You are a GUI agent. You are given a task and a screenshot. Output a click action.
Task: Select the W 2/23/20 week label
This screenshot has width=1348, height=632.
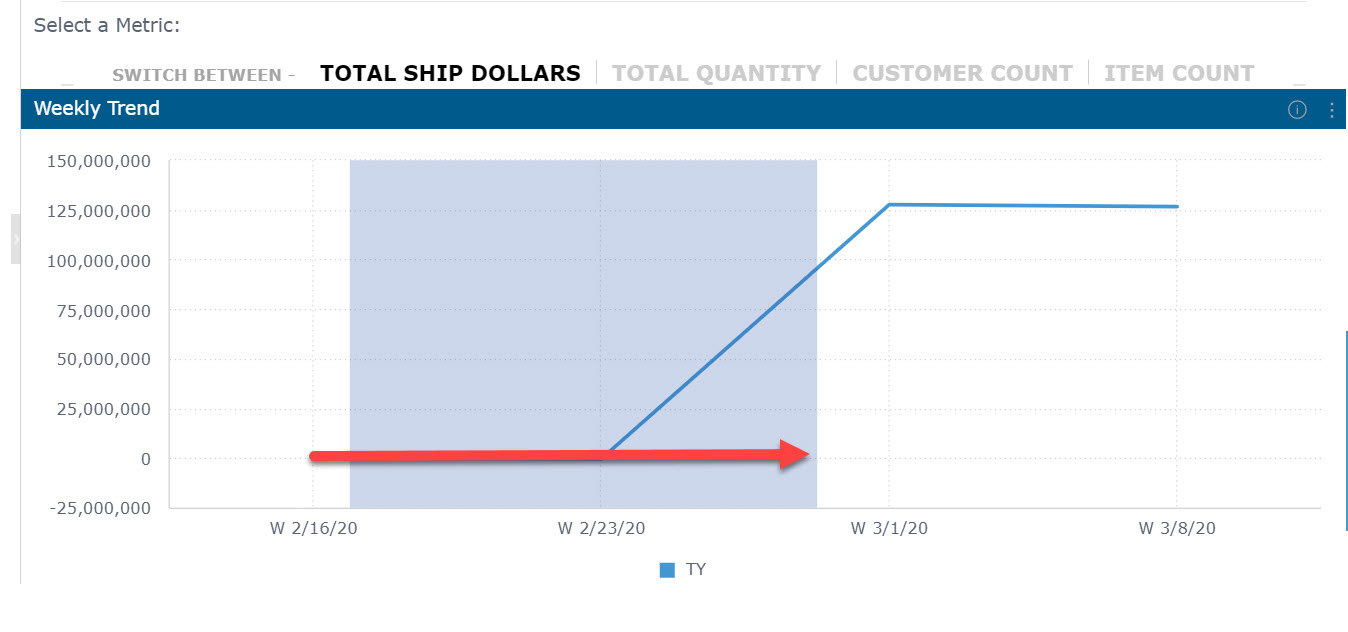[x=600, y=529]
